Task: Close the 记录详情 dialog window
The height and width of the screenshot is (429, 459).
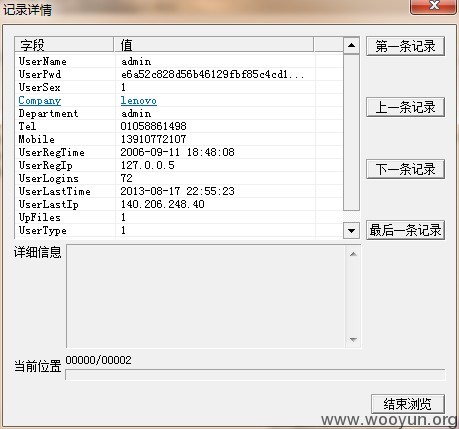Action: 433,6
